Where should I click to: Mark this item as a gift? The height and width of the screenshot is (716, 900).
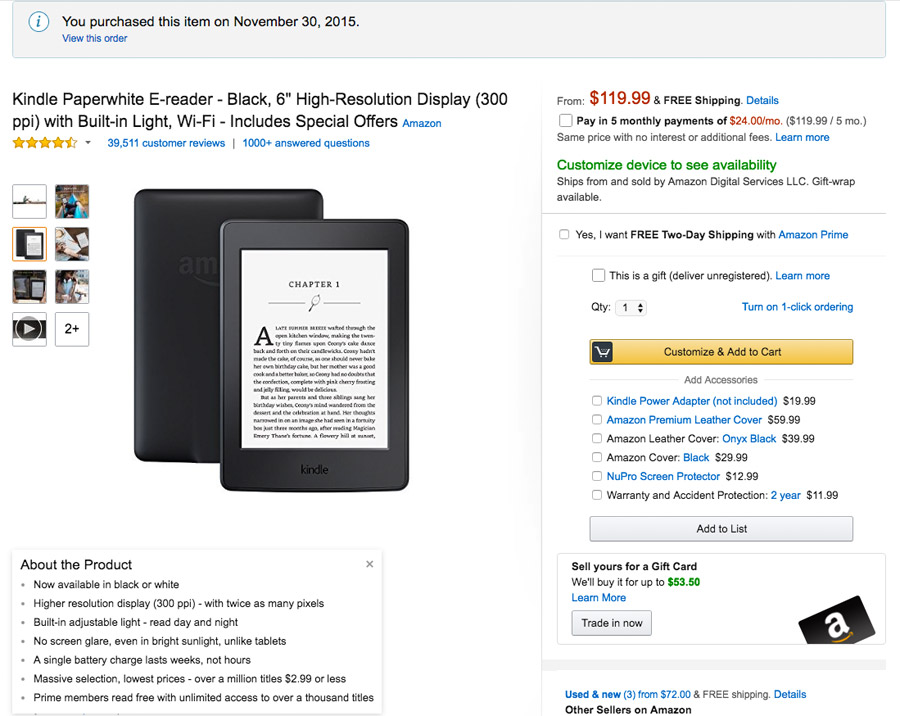(x=598, y=276)
